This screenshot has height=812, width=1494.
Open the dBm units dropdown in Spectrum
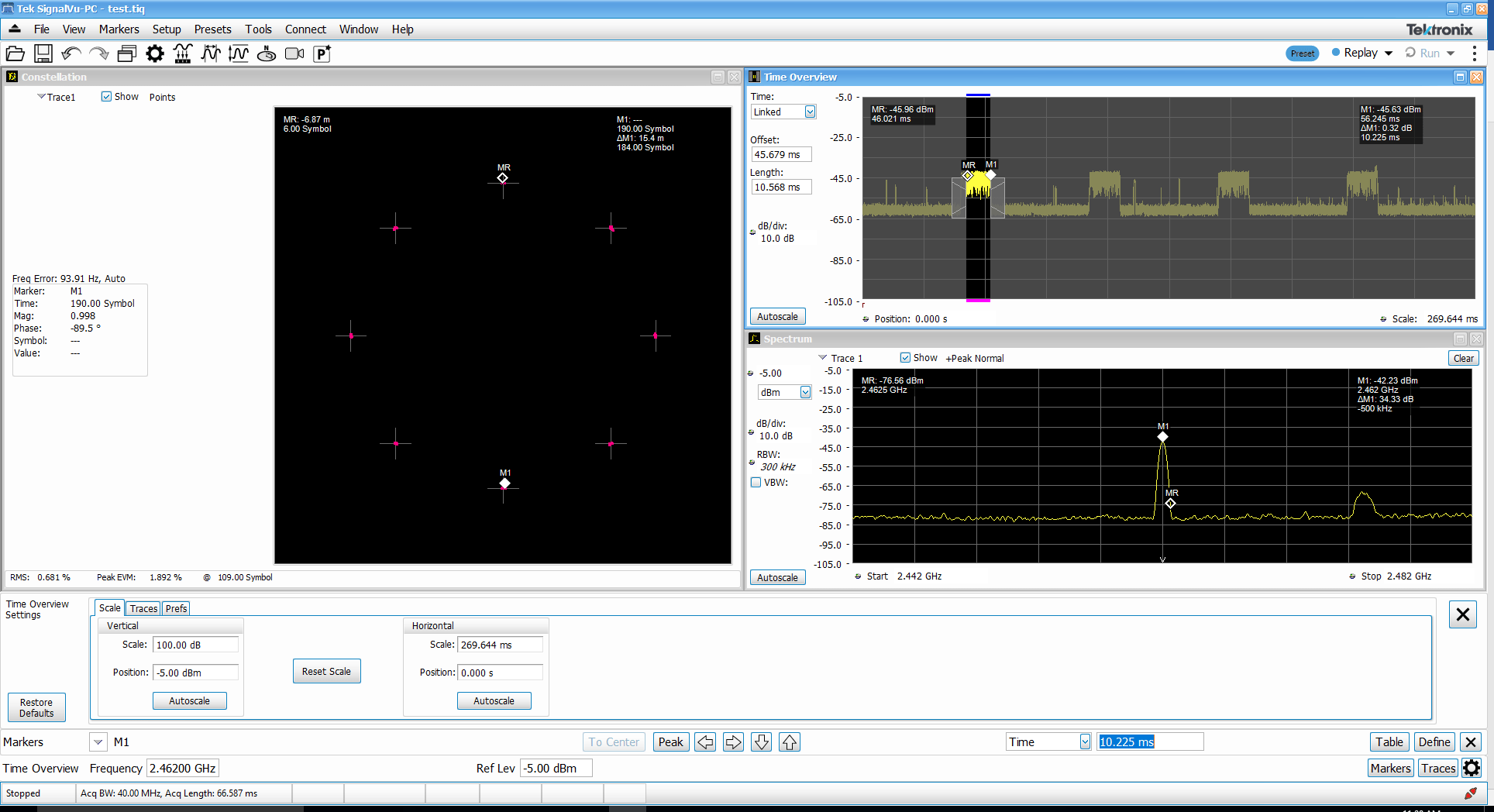coord(807,392)
